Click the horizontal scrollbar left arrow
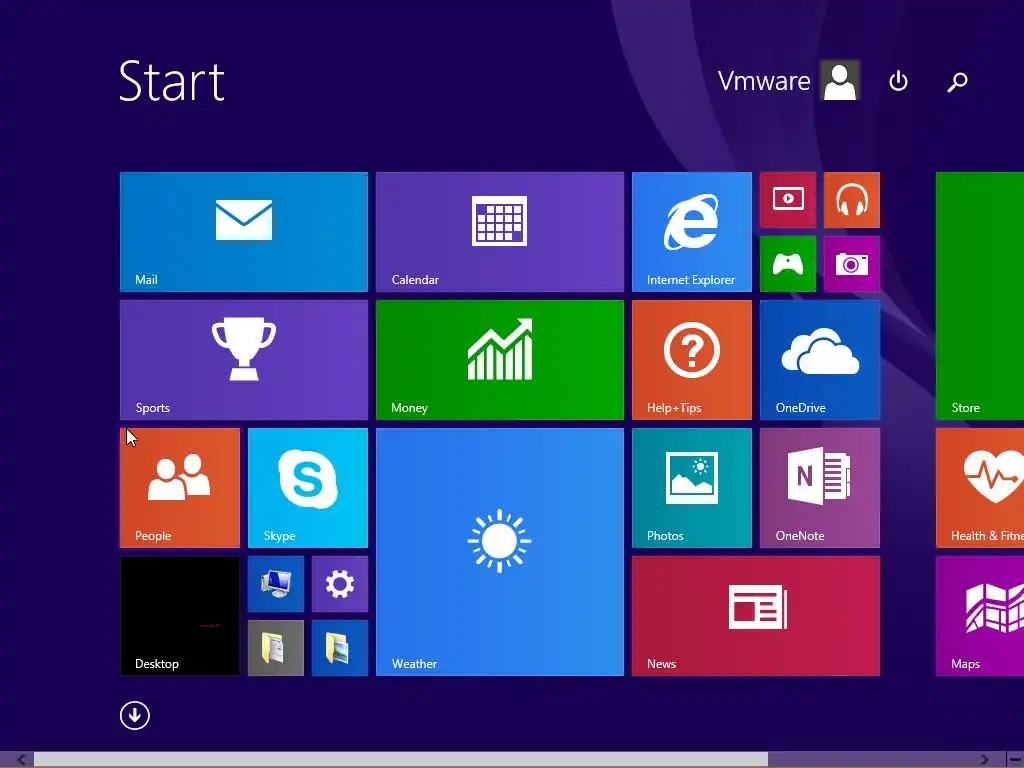The width and height of the screenshot is (1024, 768). point(22,760)
